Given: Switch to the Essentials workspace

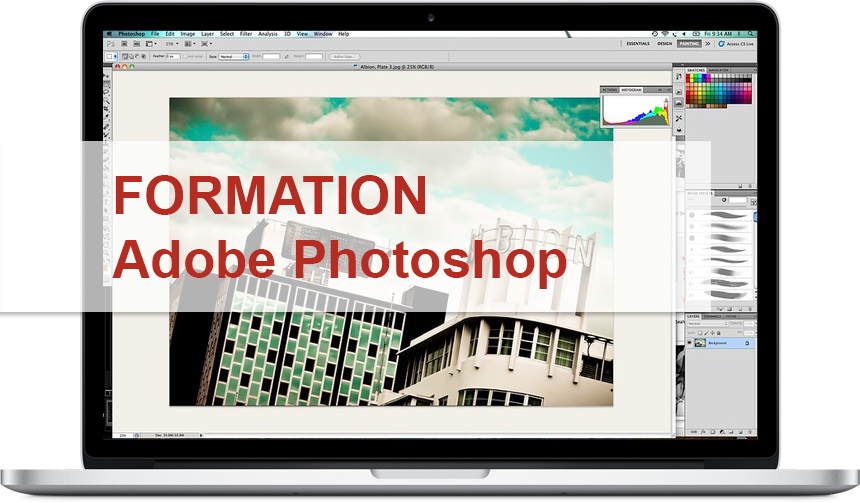Looking at the screenshot, I should tap(638, 43).
